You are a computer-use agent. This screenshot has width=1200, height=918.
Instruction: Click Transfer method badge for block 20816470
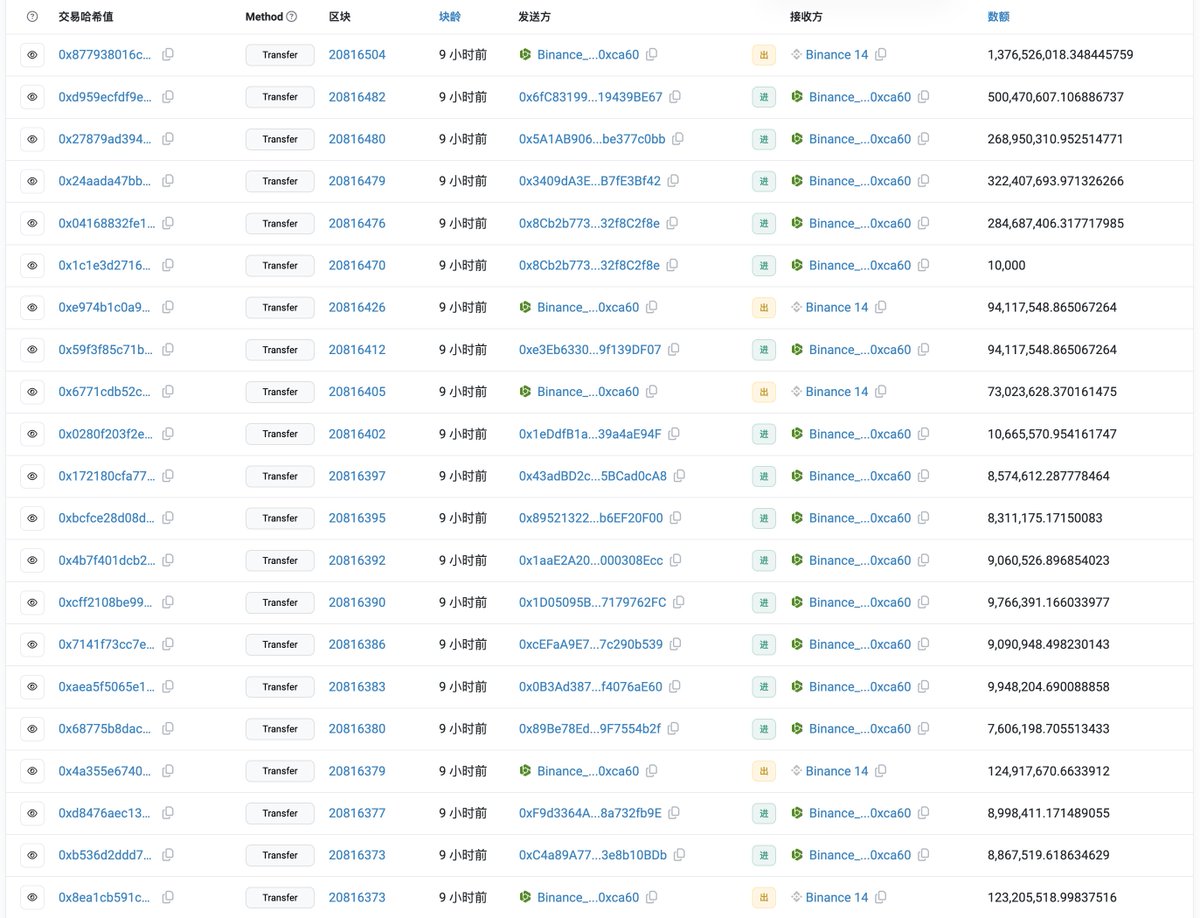click(280, 265)
